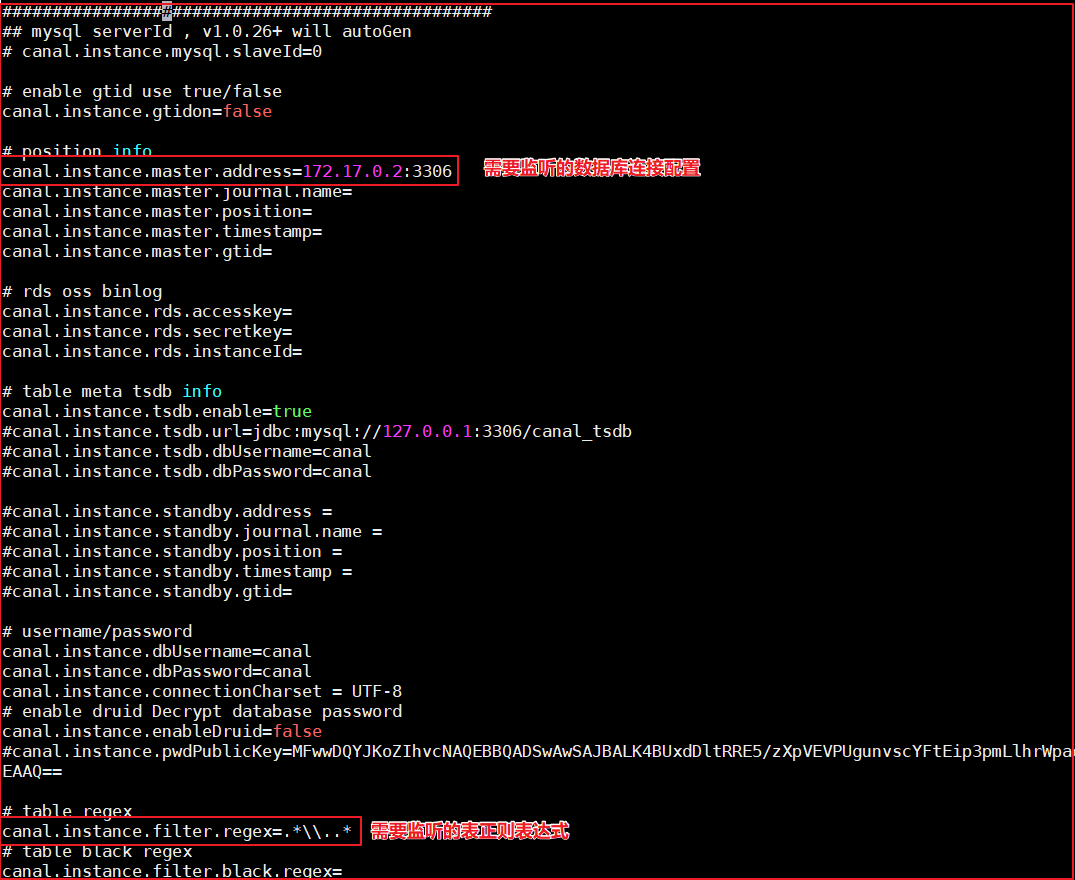Click the '#canal.instance.pwdPublicKey=MFwwDQYJKoZIhvcNAQEBBQADSwAwSAJBALK4BUxdDltRRE5/...' line
The image size is (1075, 880).
coord(538,751)
